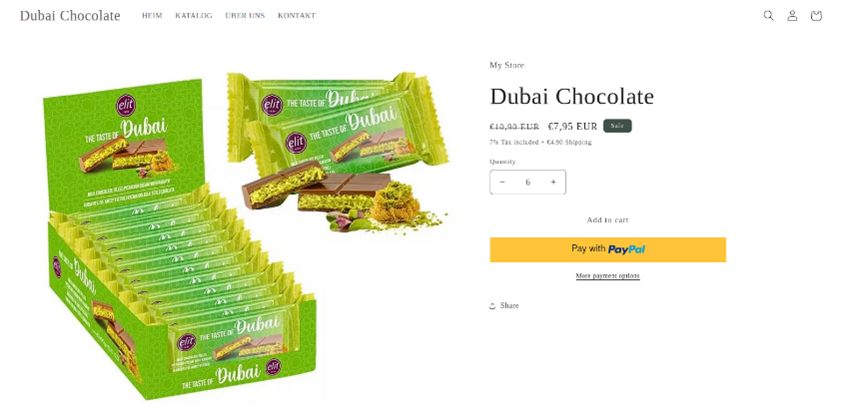Viewport: 843px width, 405px height.
Task: Click the Share icon link
Action: [x=504, y=305]
